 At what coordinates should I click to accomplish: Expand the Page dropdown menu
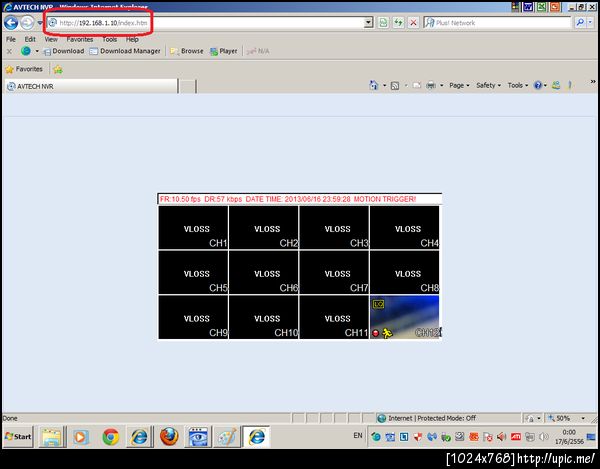coord(459,85)
